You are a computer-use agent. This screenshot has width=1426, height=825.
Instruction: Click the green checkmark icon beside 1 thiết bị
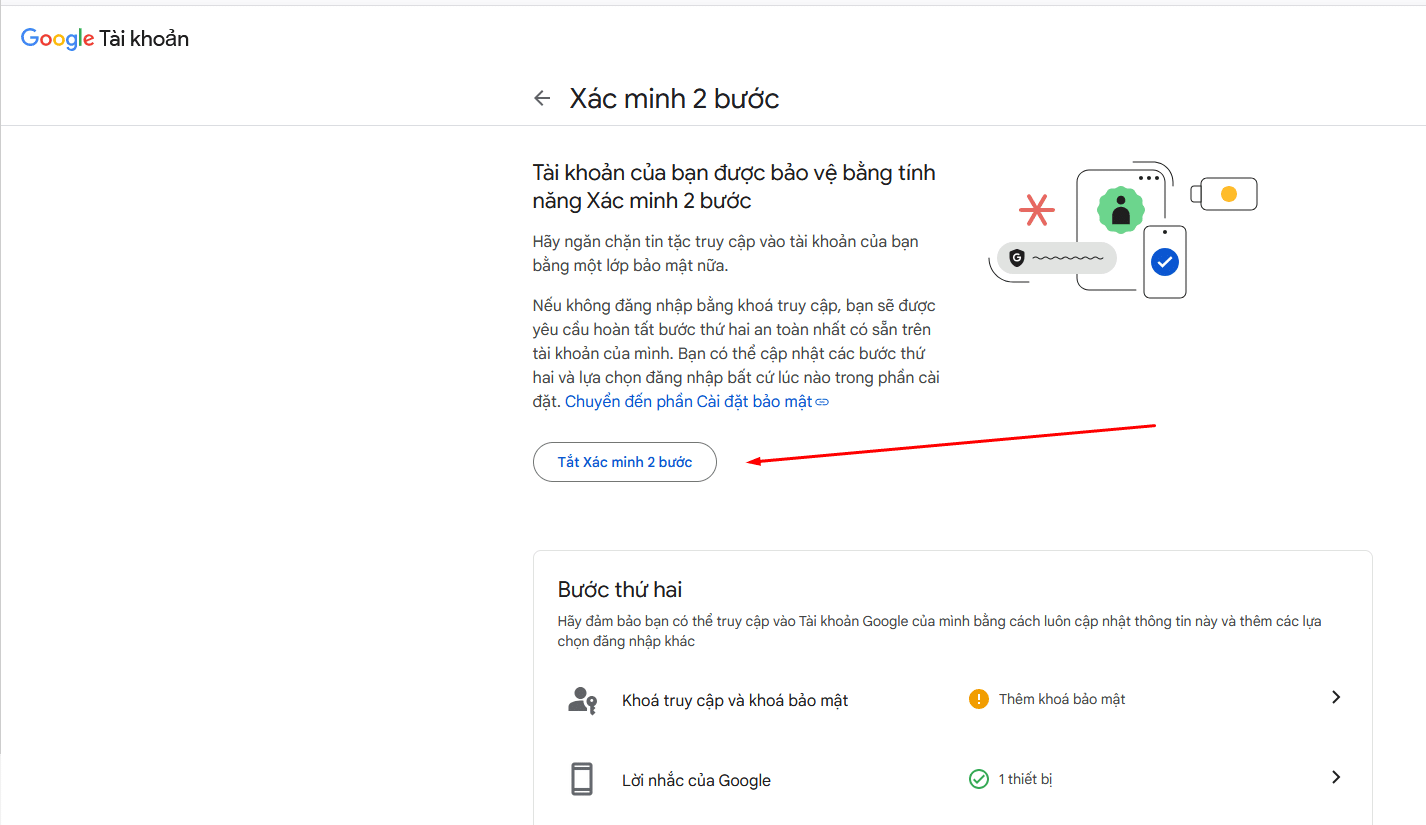click(978, 778)
